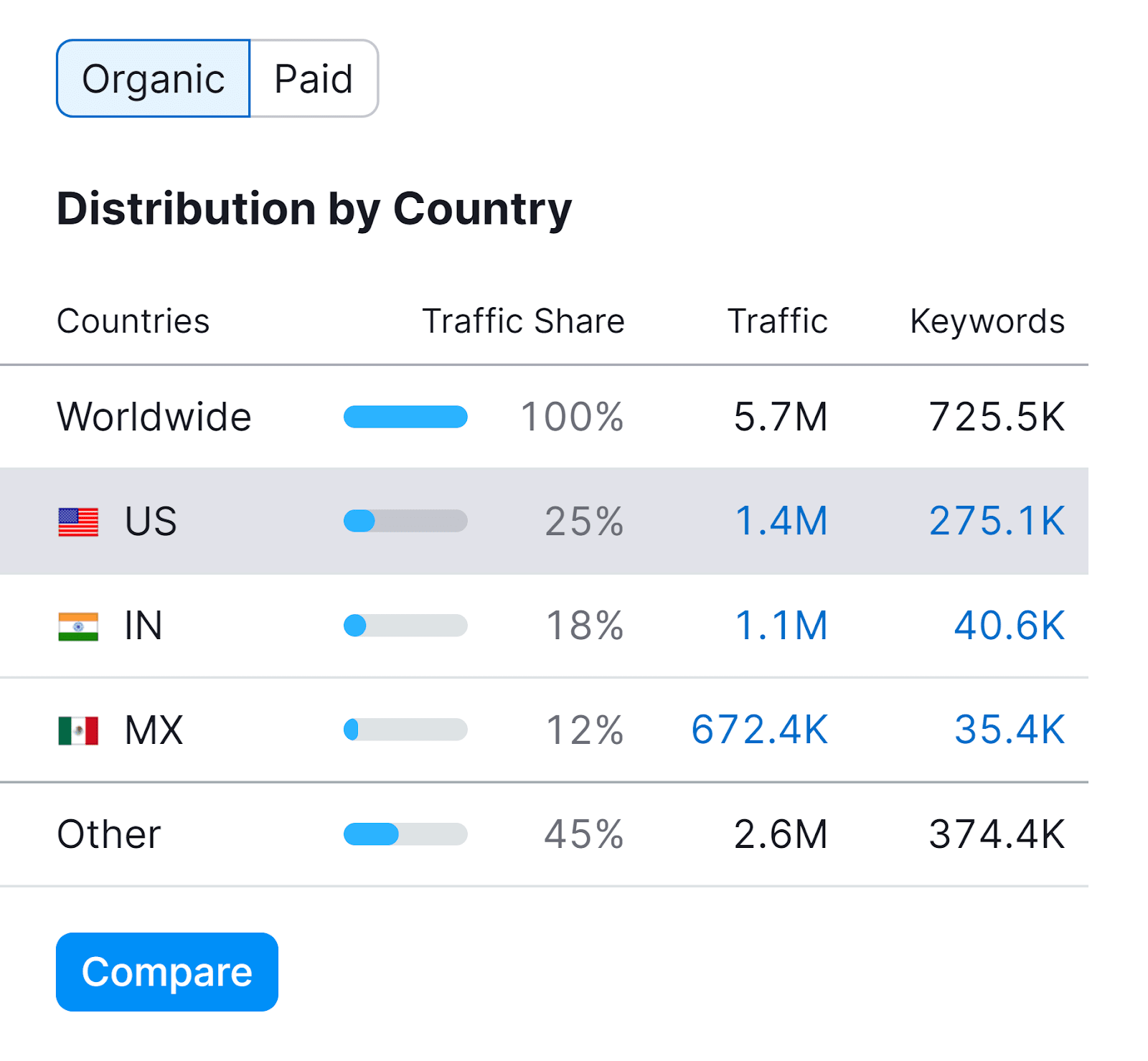Click the Worldwide 100% traffic share bar

tap(406, 416)
